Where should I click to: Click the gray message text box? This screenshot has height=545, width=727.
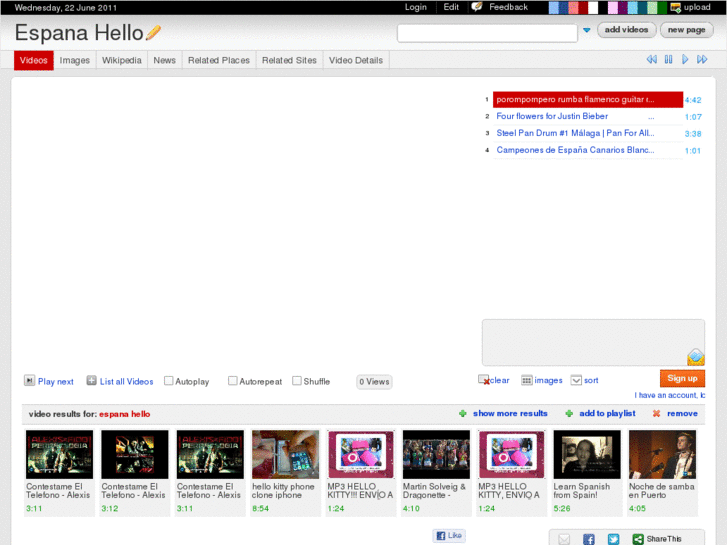pyautogui.click(x=593, y=342)
